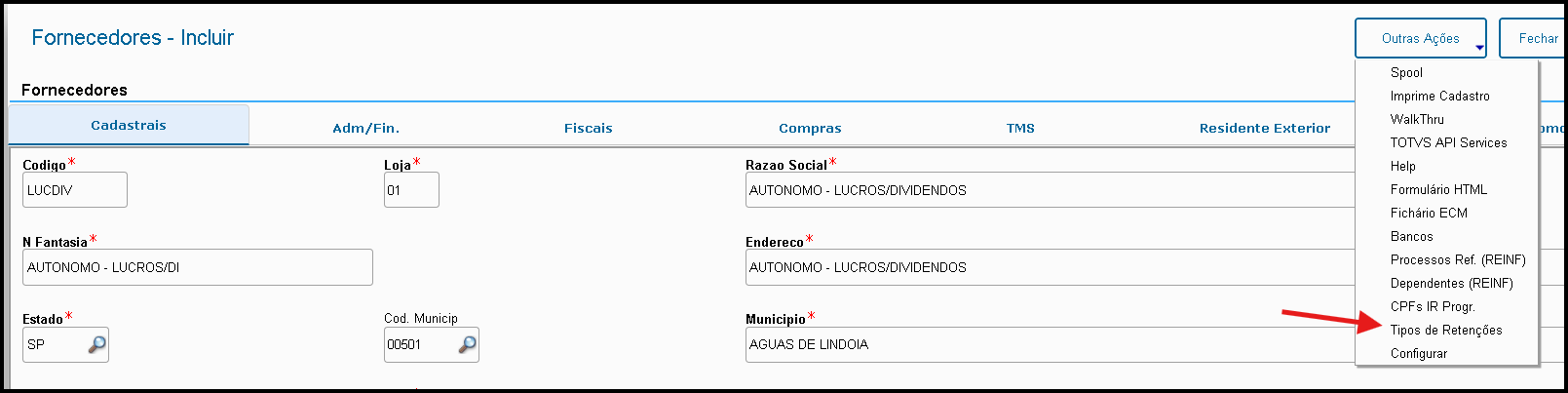Click the Estado field magnifier lookup icon
Screen dimensions: 1568x393
[x=96, y=344]
